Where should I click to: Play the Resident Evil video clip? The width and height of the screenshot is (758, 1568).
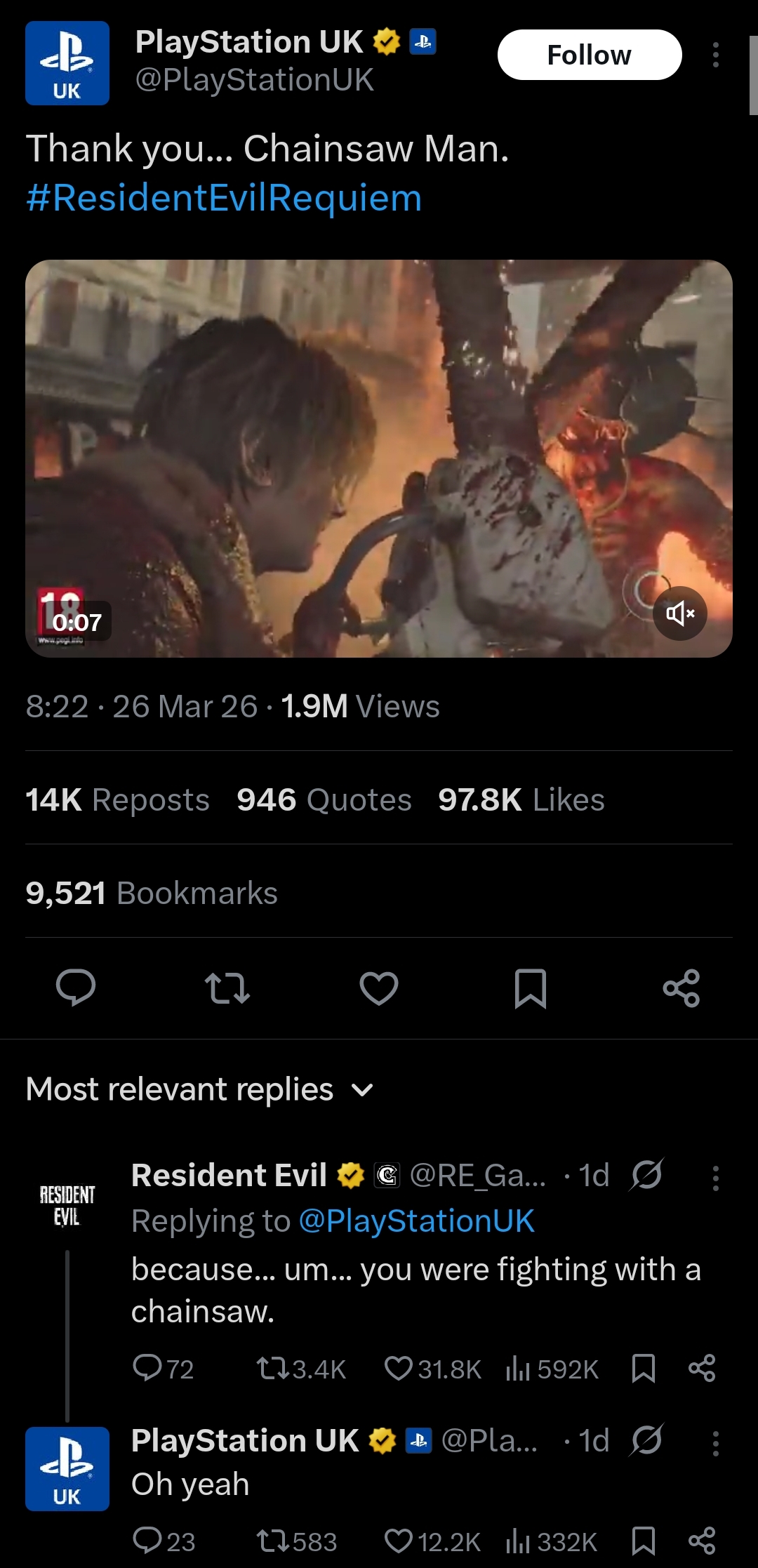(x=379, y=458)
